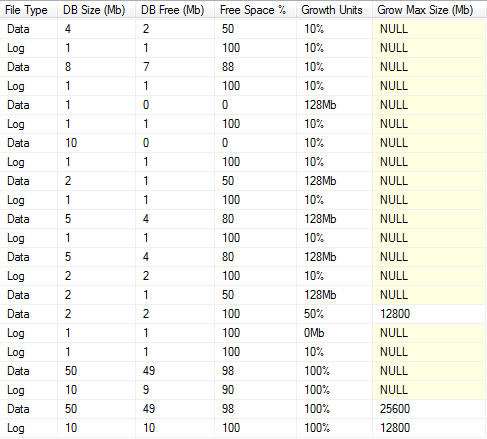Click the Free Space cell showing 90

[x=255, y=390]
